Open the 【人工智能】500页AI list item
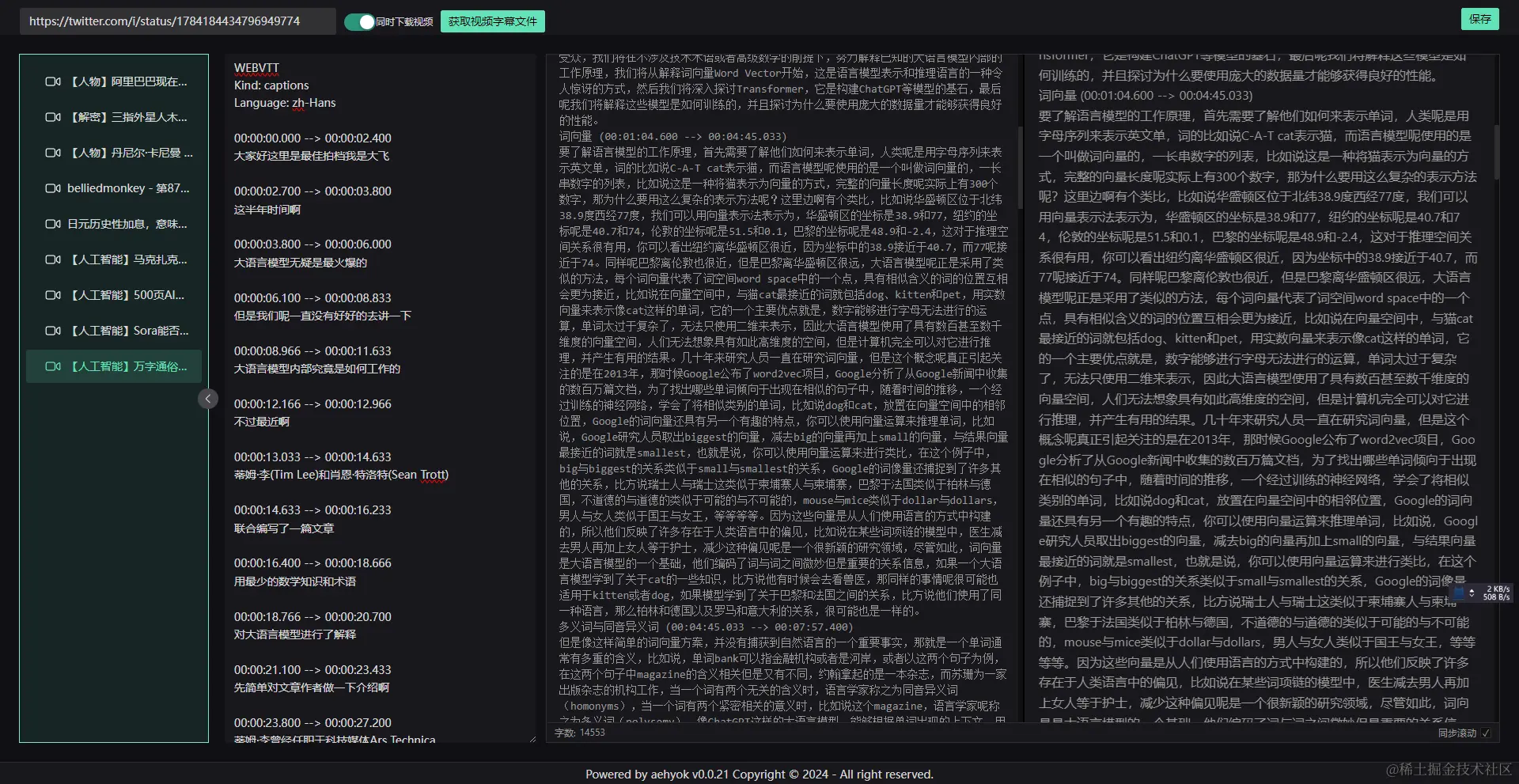The height and width of the screenshot is (784, 1519). click(114, 295)
